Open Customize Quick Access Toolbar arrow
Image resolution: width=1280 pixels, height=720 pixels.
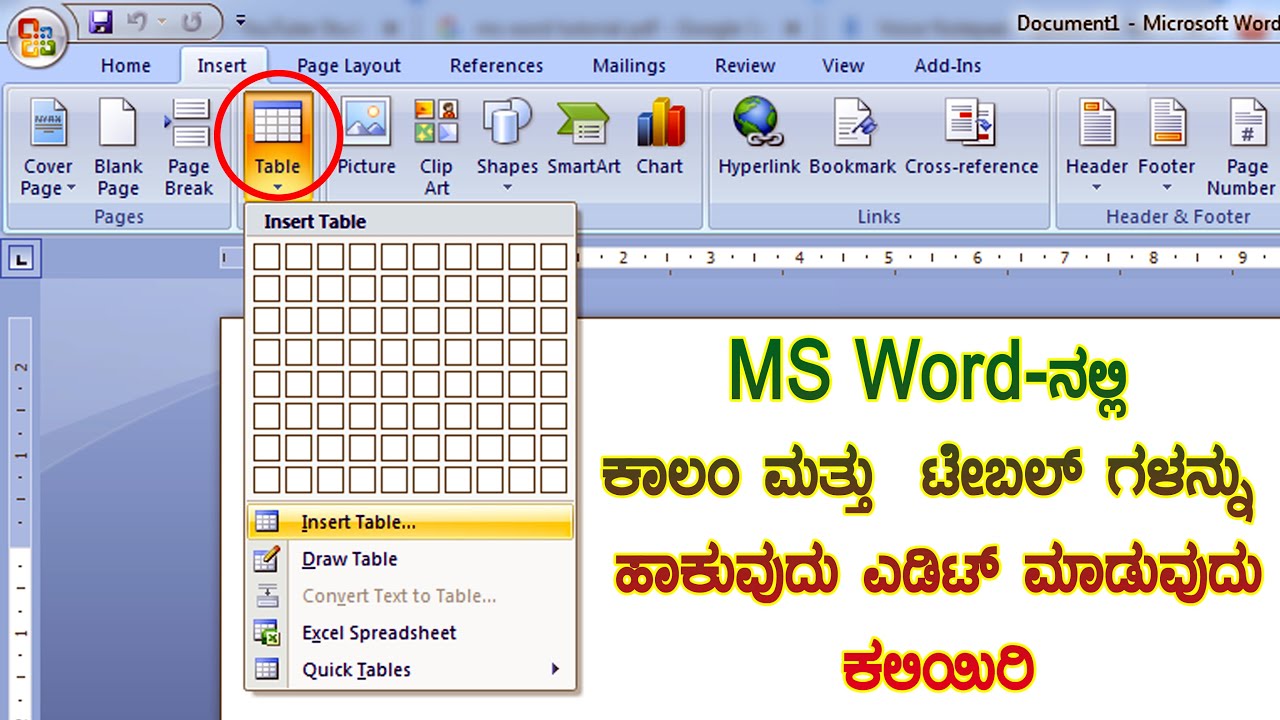tap(240, 20)
